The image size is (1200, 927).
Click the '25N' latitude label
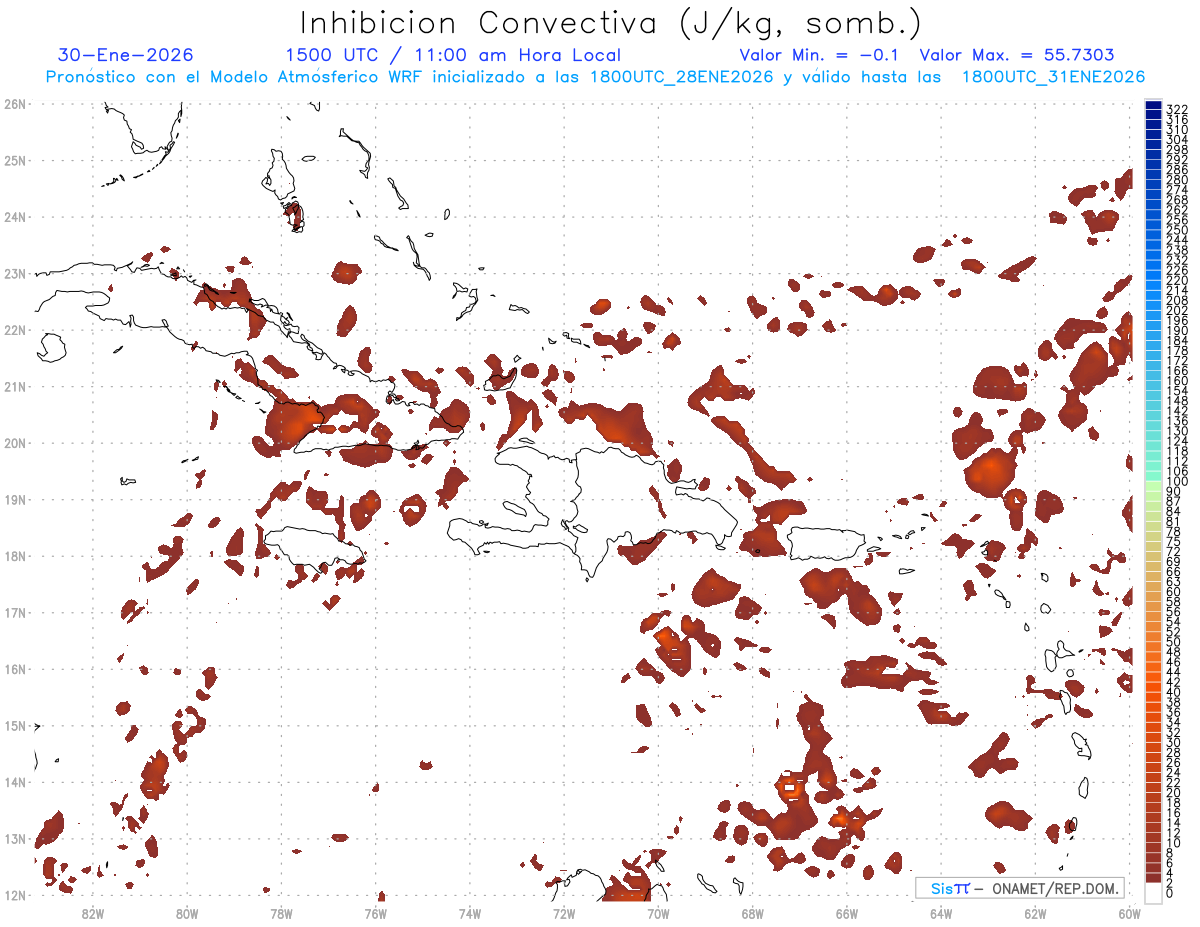[15, 160]
